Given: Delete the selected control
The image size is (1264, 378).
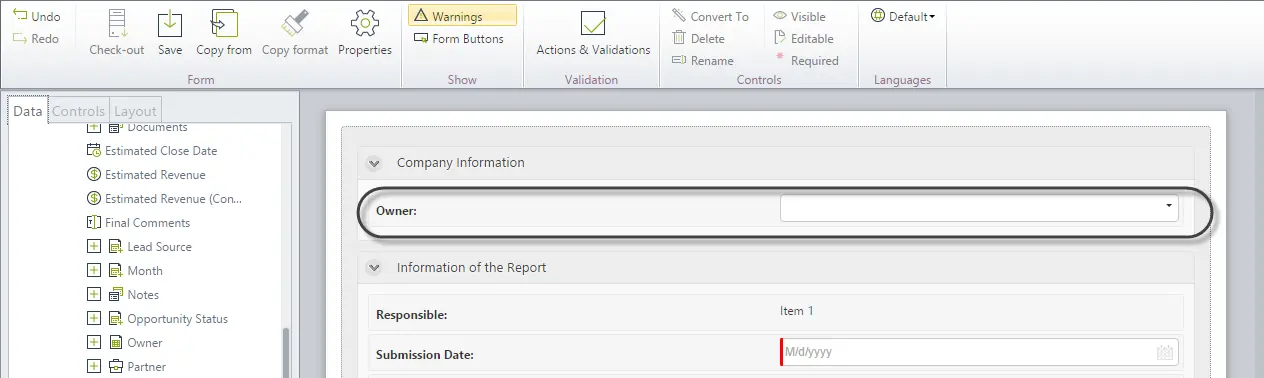Looking at the screenshot, I should 699,39.
